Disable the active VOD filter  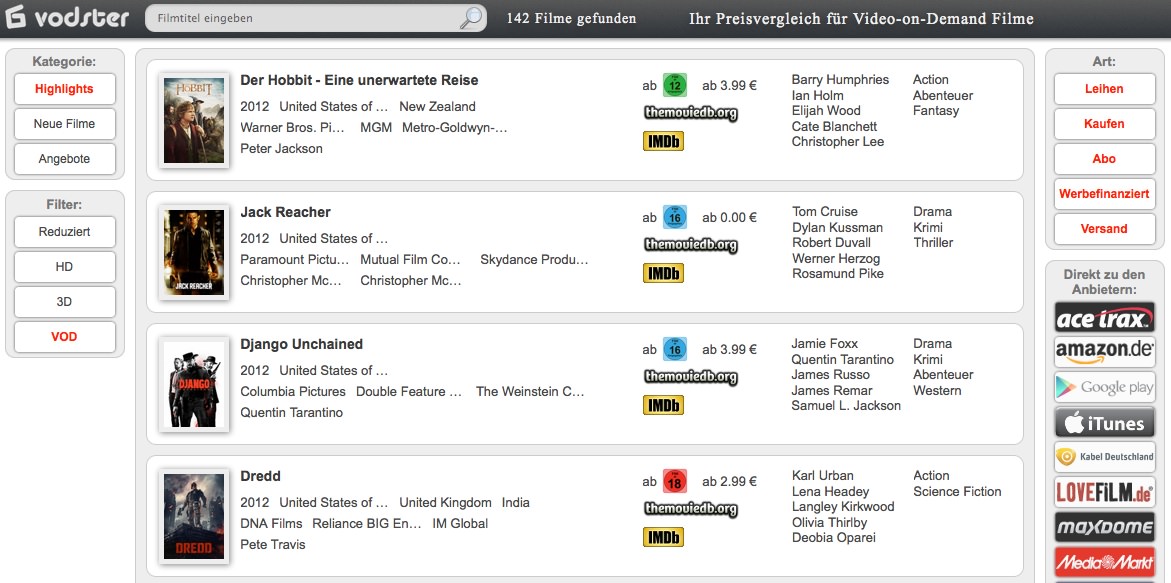click(x=64, y=337)
